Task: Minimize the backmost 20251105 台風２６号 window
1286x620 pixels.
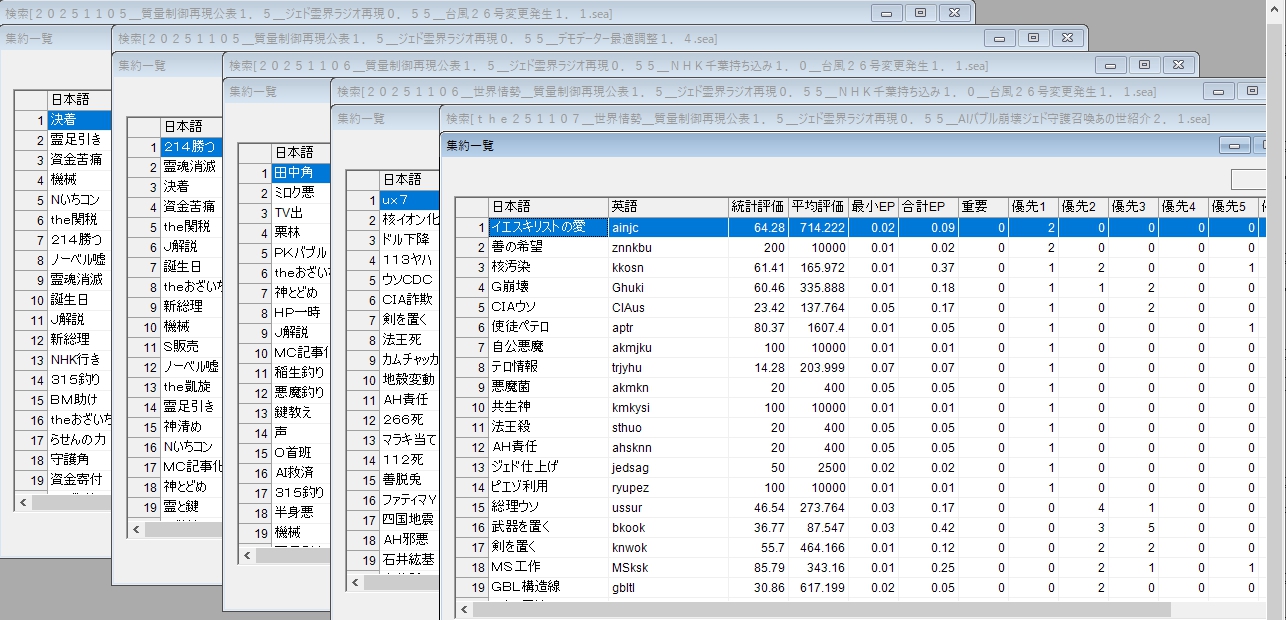Action: [885, 13]
